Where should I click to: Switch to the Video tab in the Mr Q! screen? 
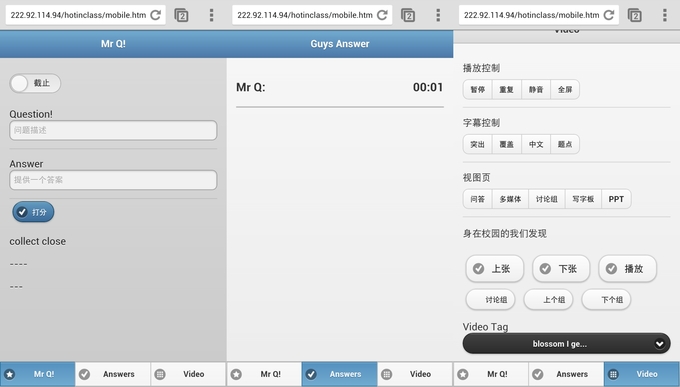(188, 374)
